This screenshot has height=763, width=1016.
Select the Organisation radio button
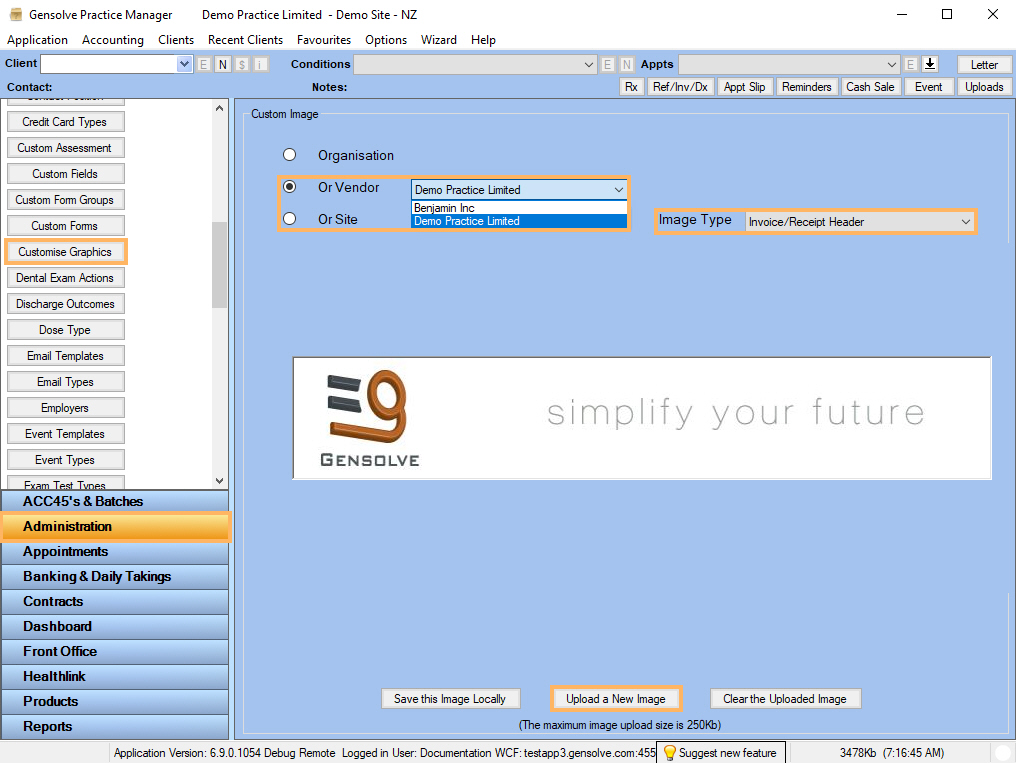click(290, 155)
